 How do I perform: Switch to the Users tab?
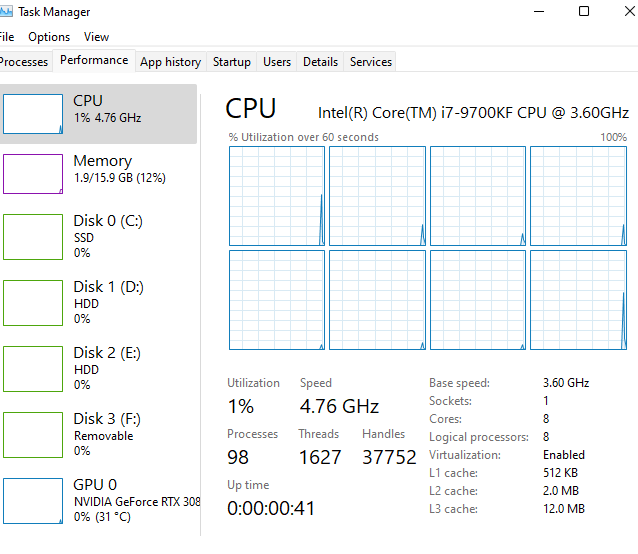pyautogui.click(x=277, y=62)
